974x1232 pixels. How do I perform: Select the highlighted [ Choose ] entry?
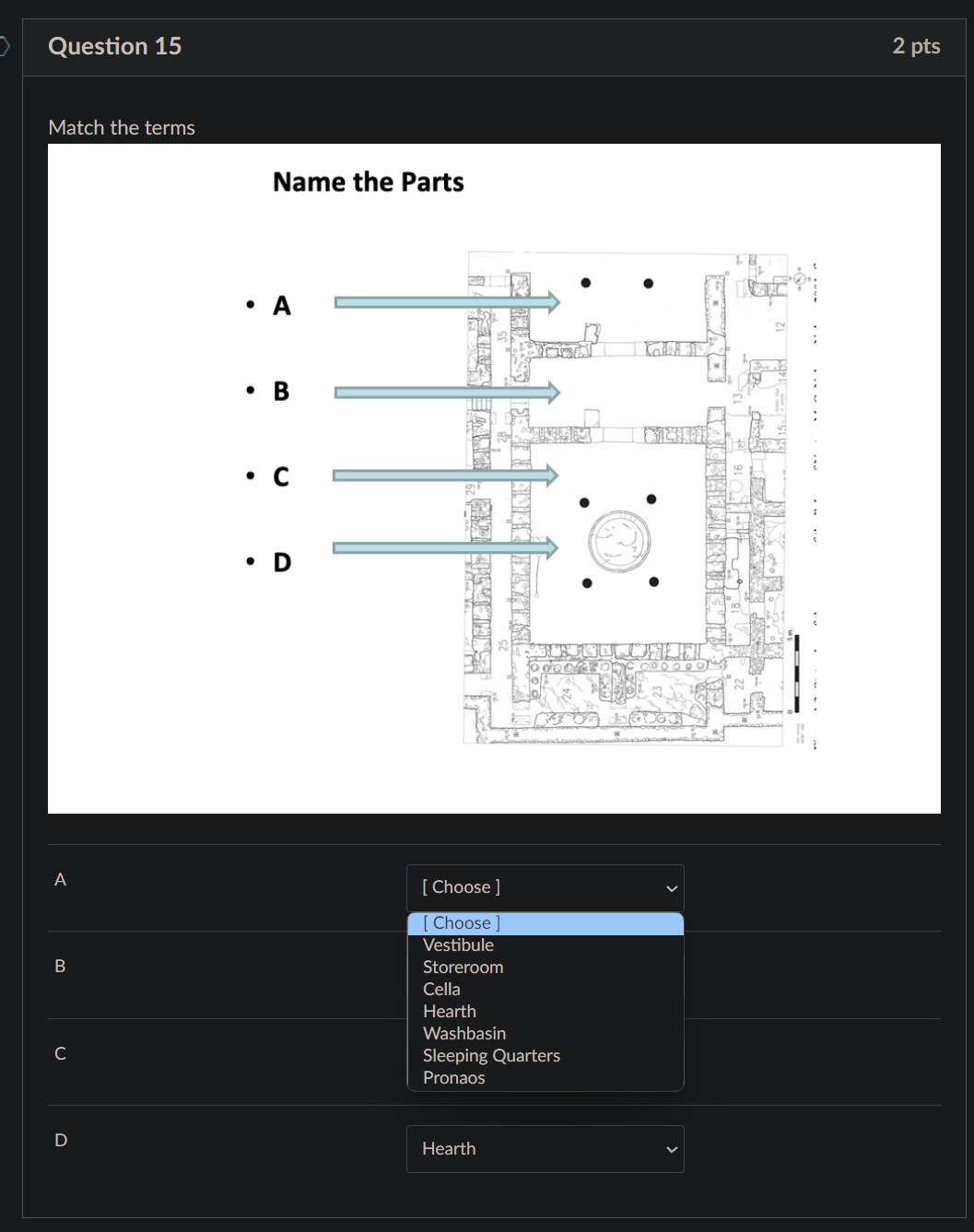460,922
